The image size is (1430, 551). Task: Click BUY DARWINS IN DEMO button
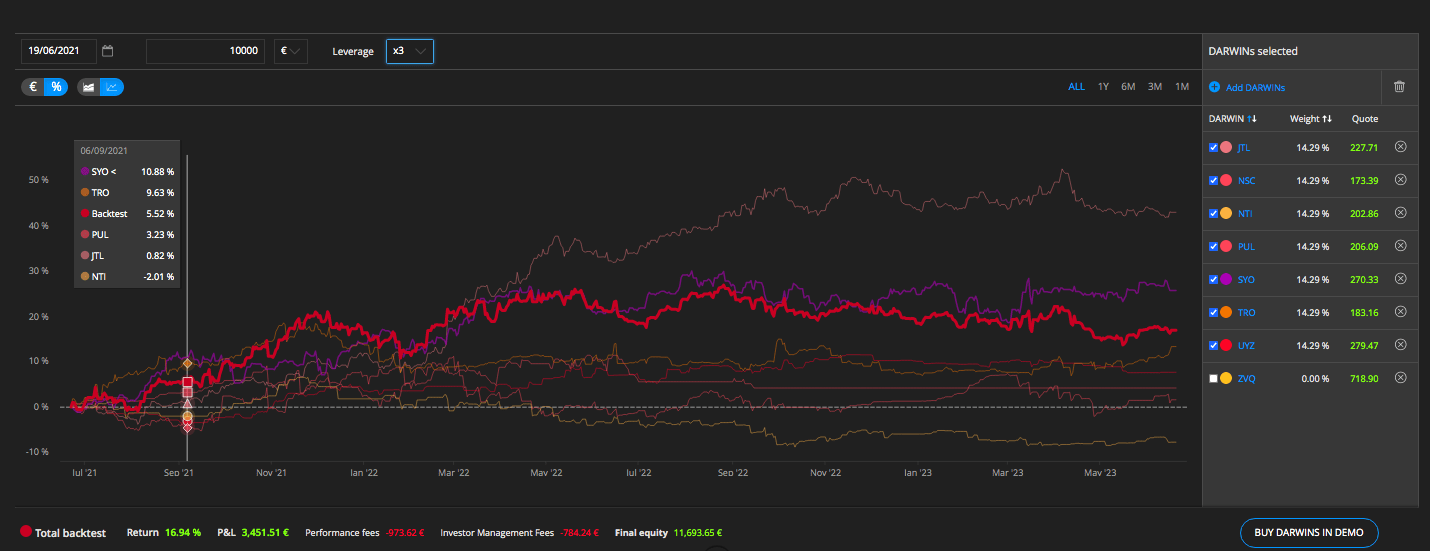[1309, 533]
